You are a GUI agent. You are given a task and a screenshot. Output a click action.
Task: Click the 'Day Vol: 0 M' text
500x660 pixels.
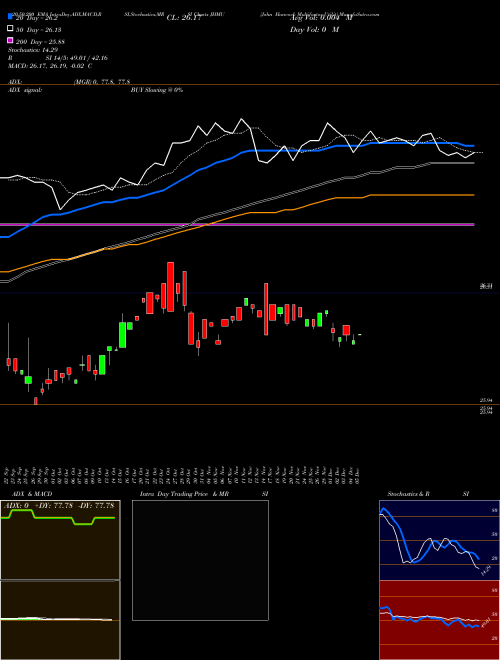pyautogui.click(x=314, y=30)
